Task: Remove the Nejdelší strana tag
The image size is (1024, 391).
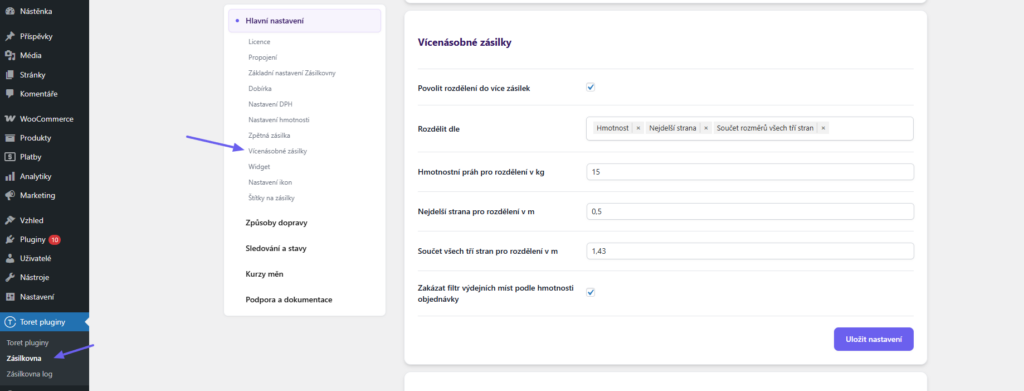Action: (x=706, y=128)
